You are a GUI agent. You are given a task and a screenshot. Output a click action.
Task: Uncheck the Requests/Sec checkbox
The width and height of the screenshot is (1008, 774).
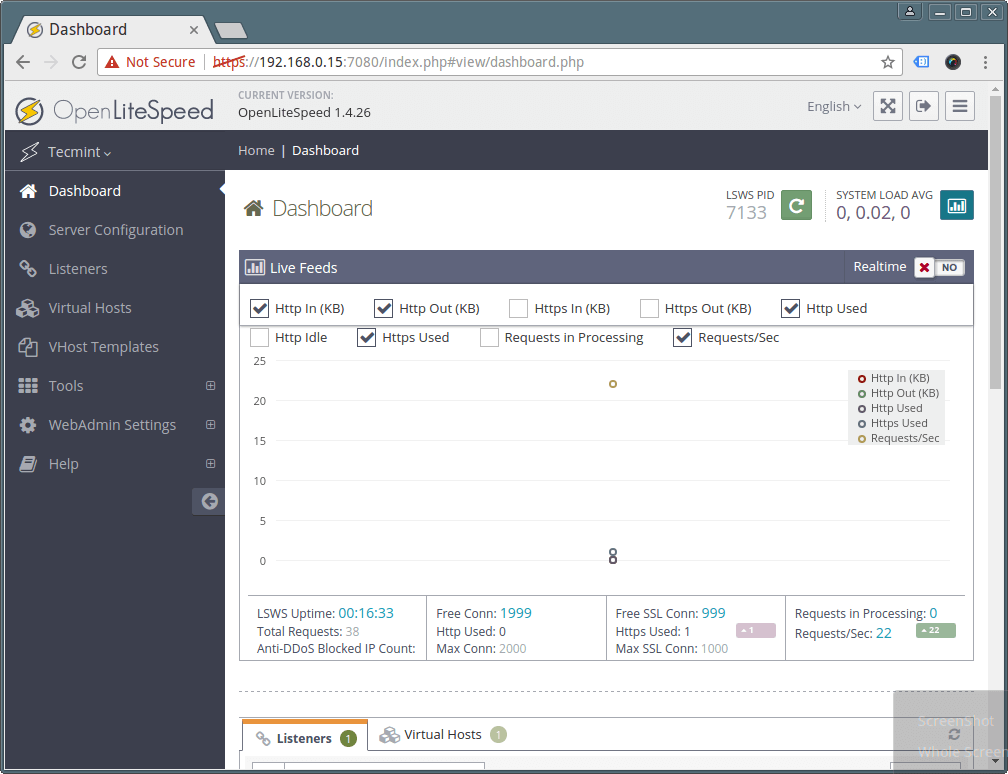[x=682, y=338]
